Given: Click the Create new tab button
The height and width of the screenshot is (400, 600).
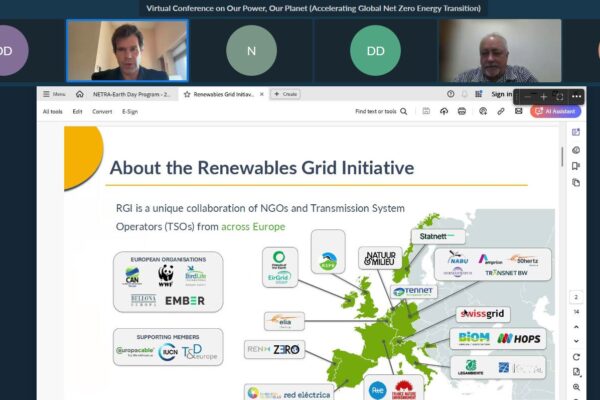Looking at the screenshot, I should coord(285,94).
